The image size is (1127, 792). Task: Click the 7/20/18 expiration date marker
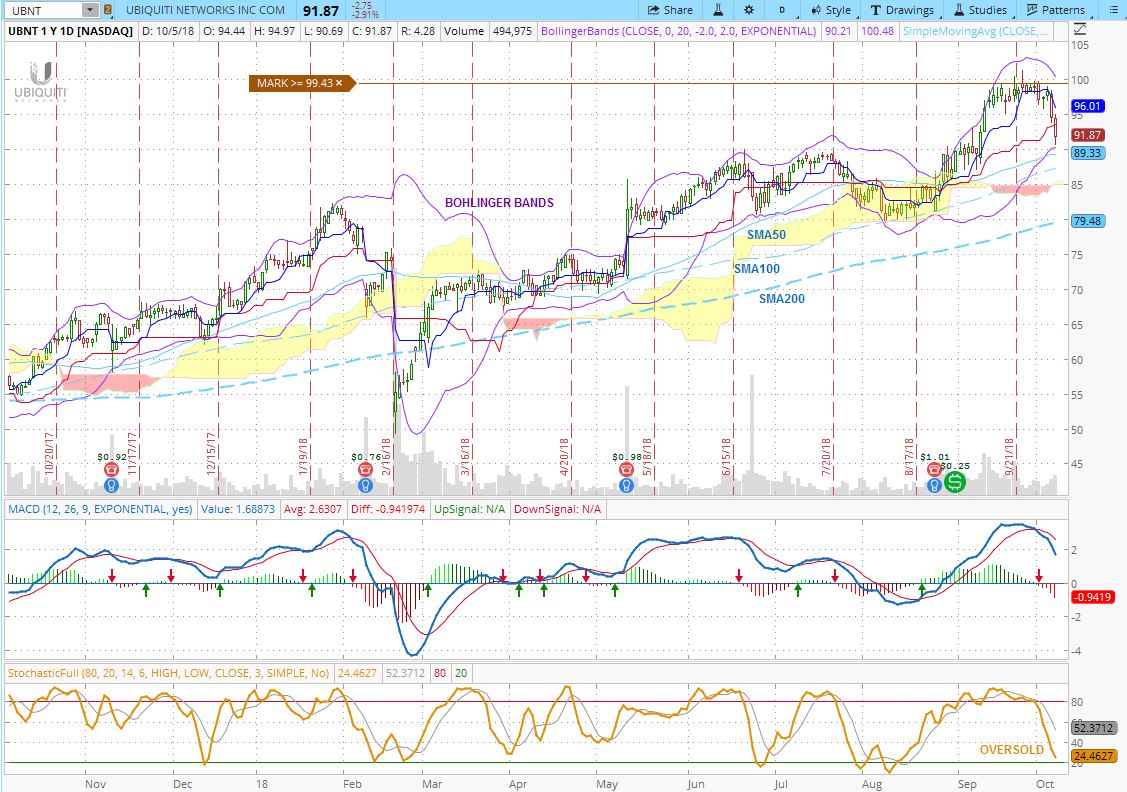[826, 457]
